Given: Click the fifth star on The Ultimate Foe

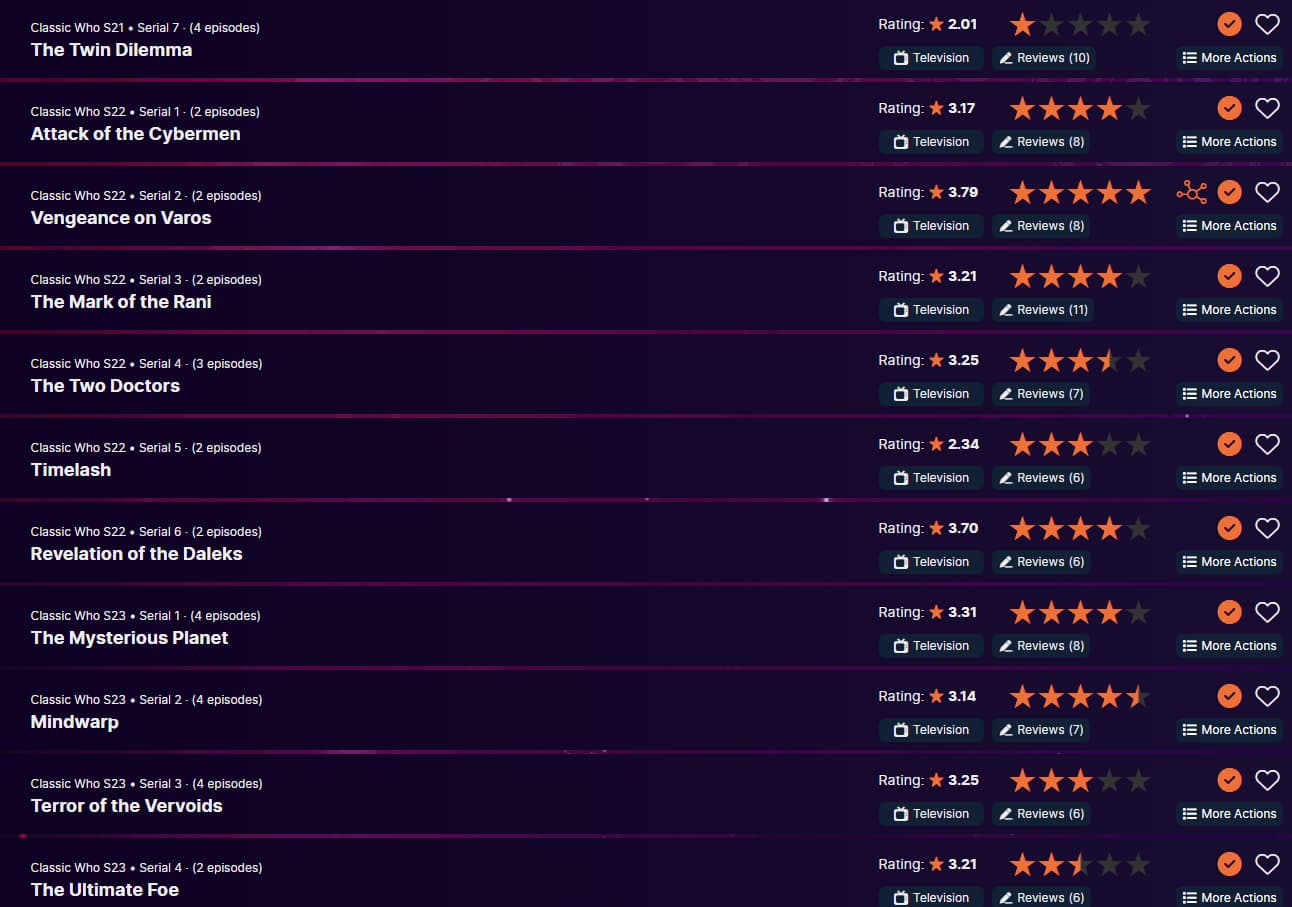Looking at the screenshot, I should pos(1138,864).
